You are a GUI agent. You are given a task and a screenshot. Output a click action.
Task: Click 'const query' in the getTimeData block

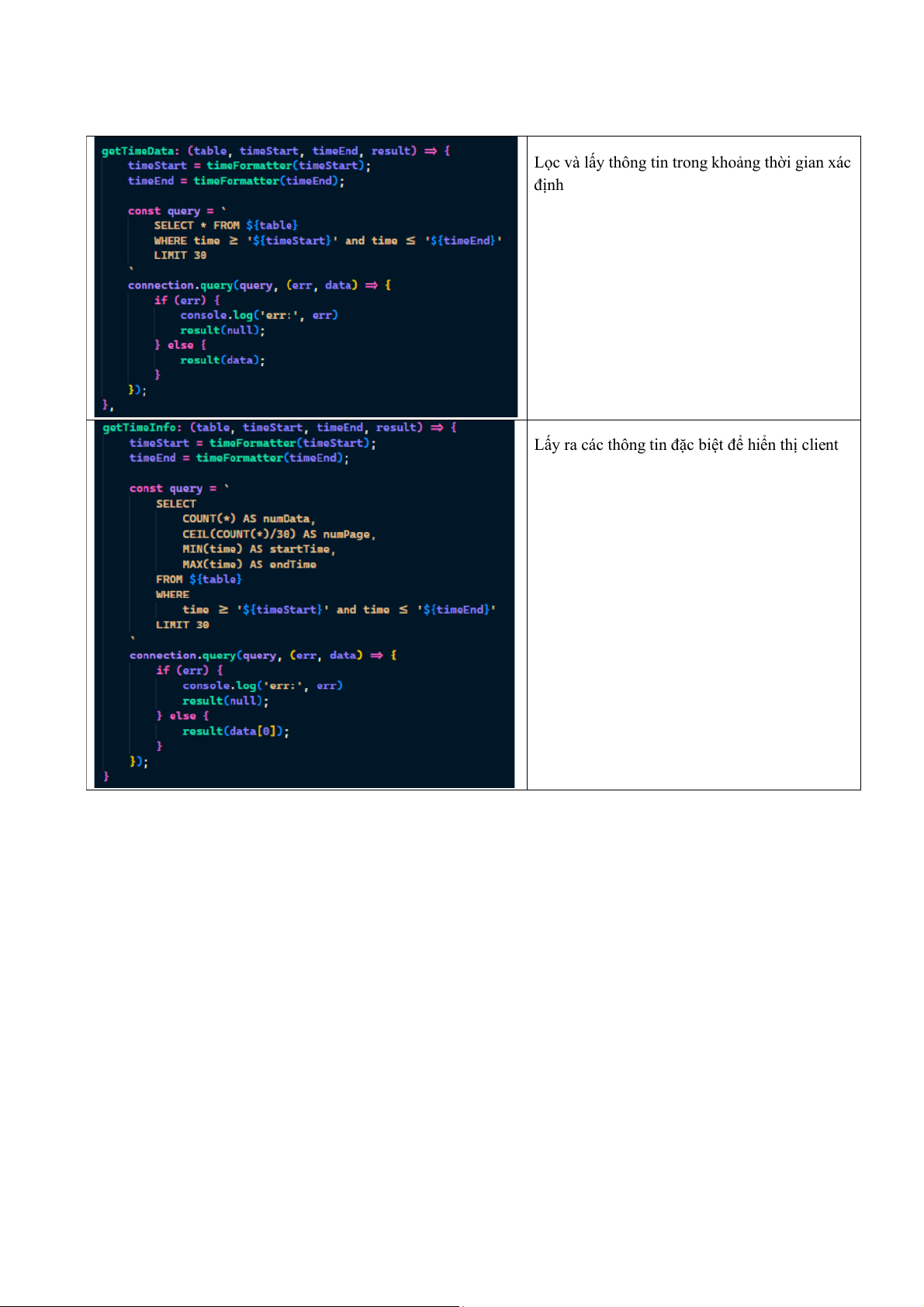click(164, 211)
